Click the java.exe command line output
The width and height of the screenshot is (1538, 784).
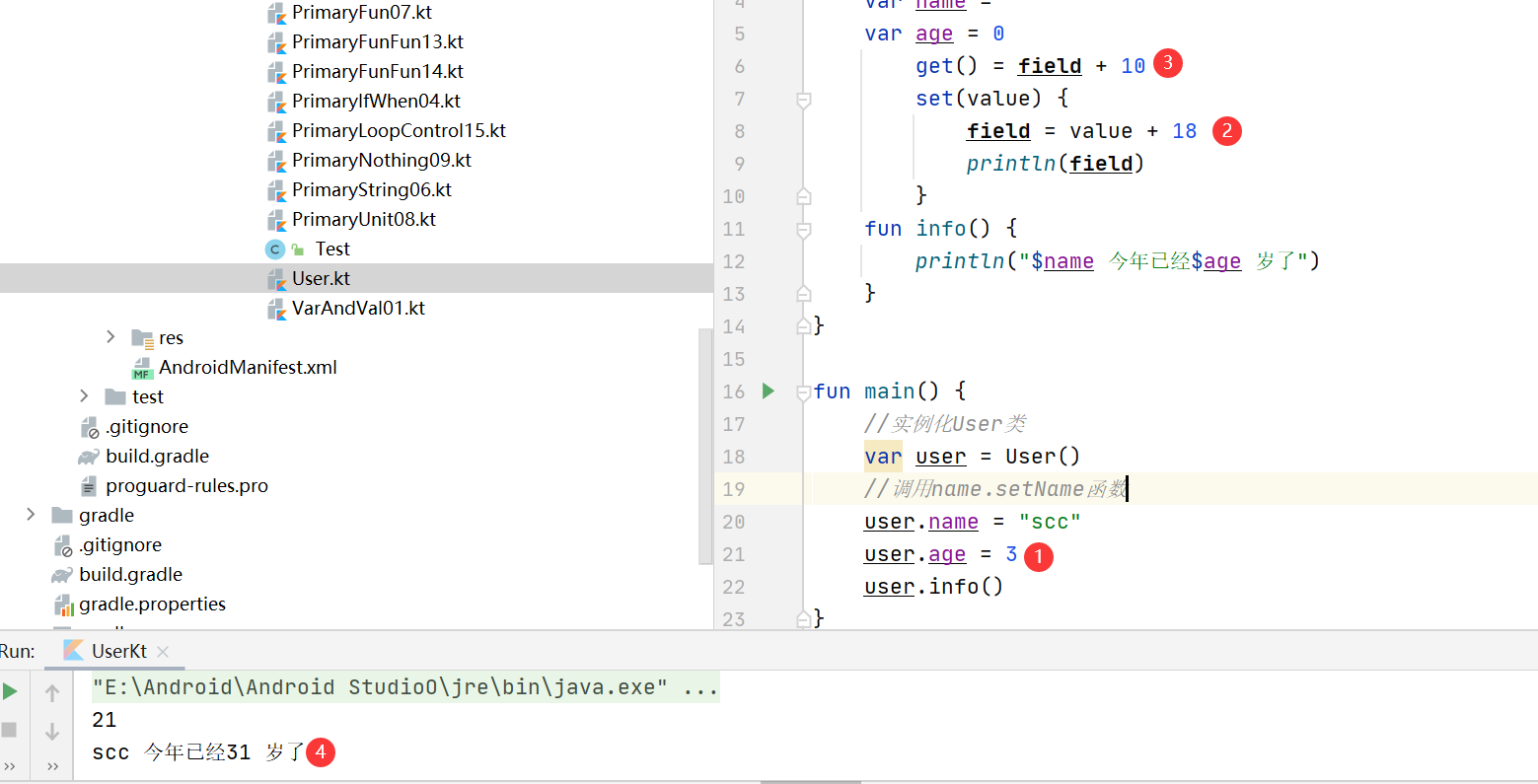(404, 687)
